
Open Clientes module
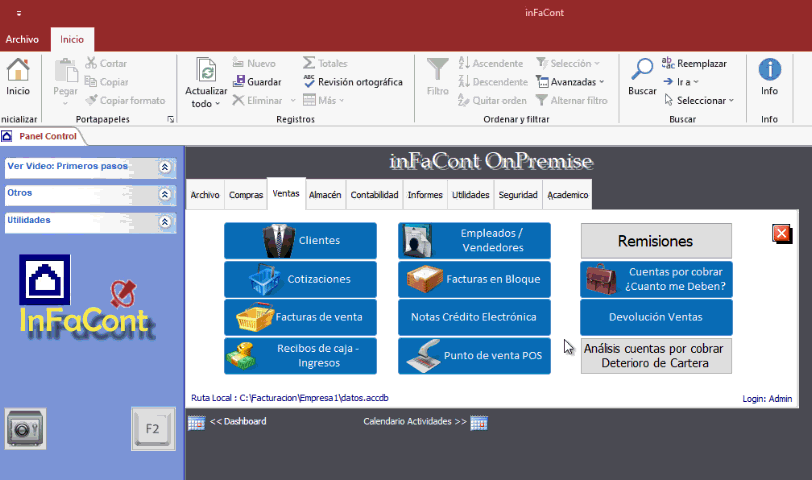click(300, 240)
